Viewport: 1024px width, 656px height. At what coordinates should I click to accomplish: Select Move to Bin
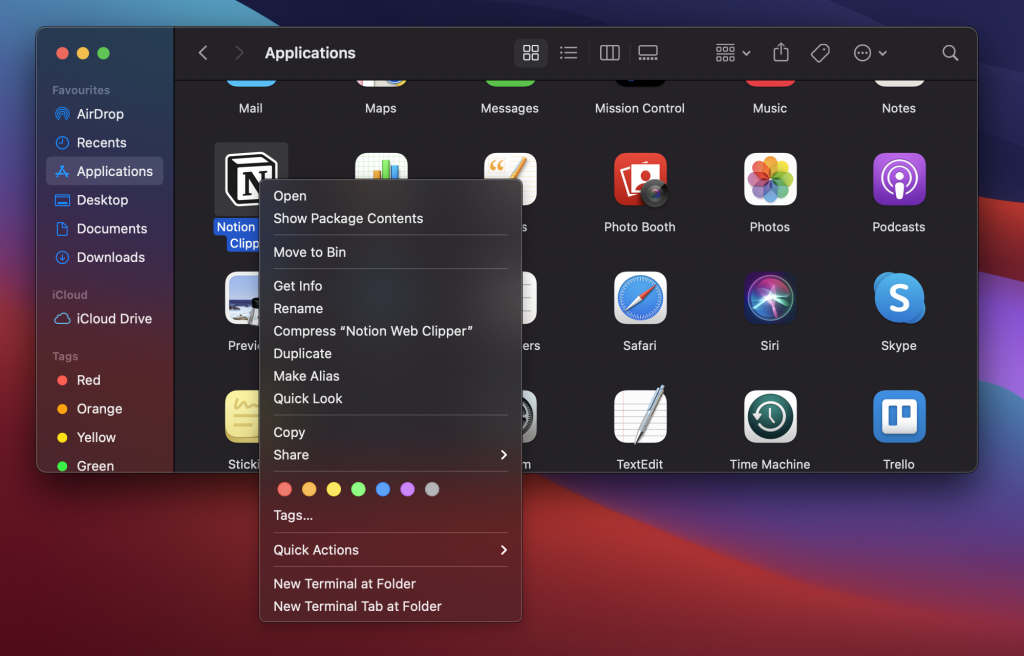pyautogui.click(x=391, y=252)
